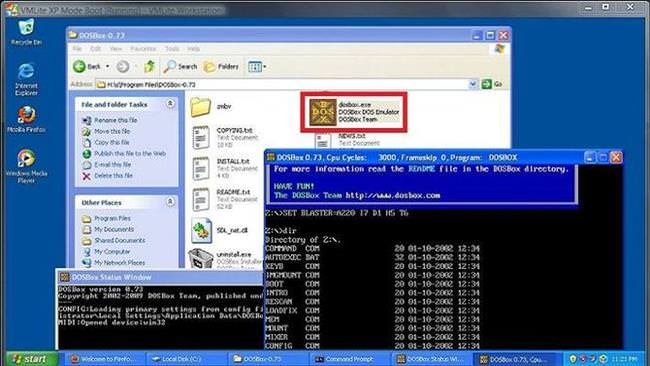Image resolution: width=650 pixels, height=366 pixels.
Task: Open the Edit menu in Explorer
Action: point(95,49)
